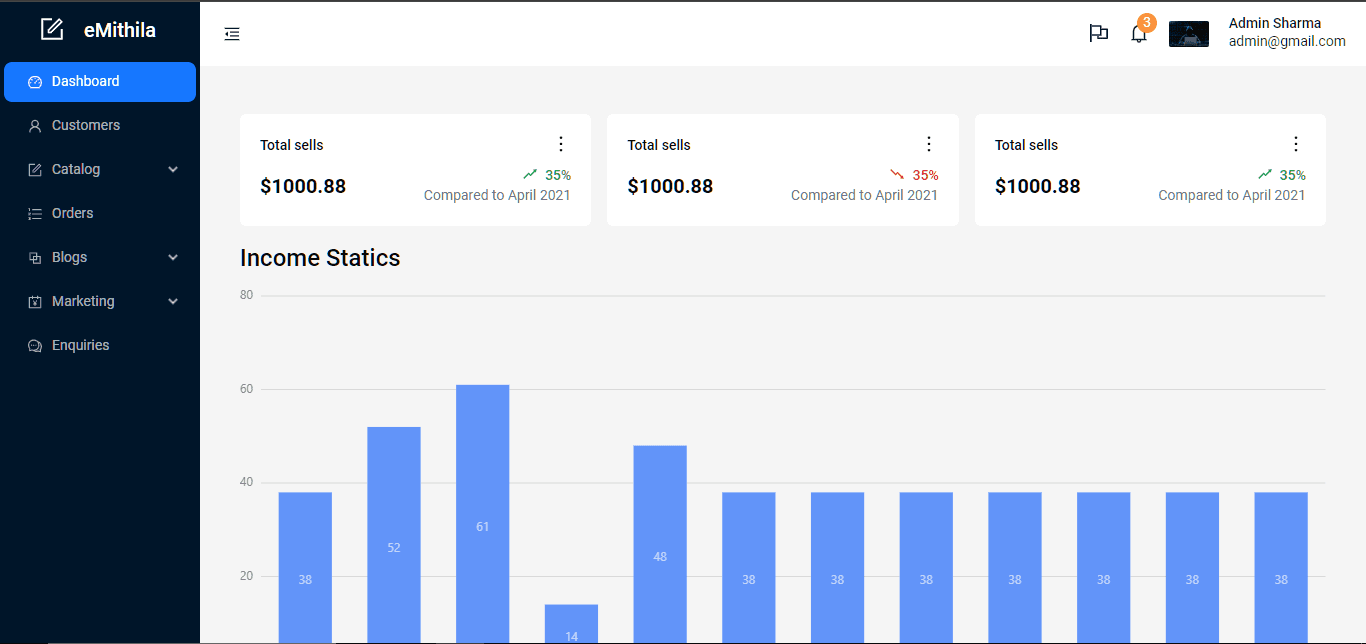Viewport: 1366px width, 644px height.
Task: Expand the Catalog submenu chevron
Action: pos(173,170)
